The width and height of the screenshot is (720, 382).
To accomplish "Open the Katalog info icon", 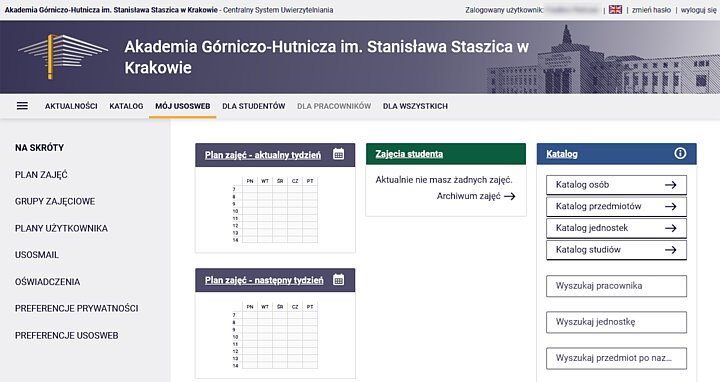I will pos(680,153).
